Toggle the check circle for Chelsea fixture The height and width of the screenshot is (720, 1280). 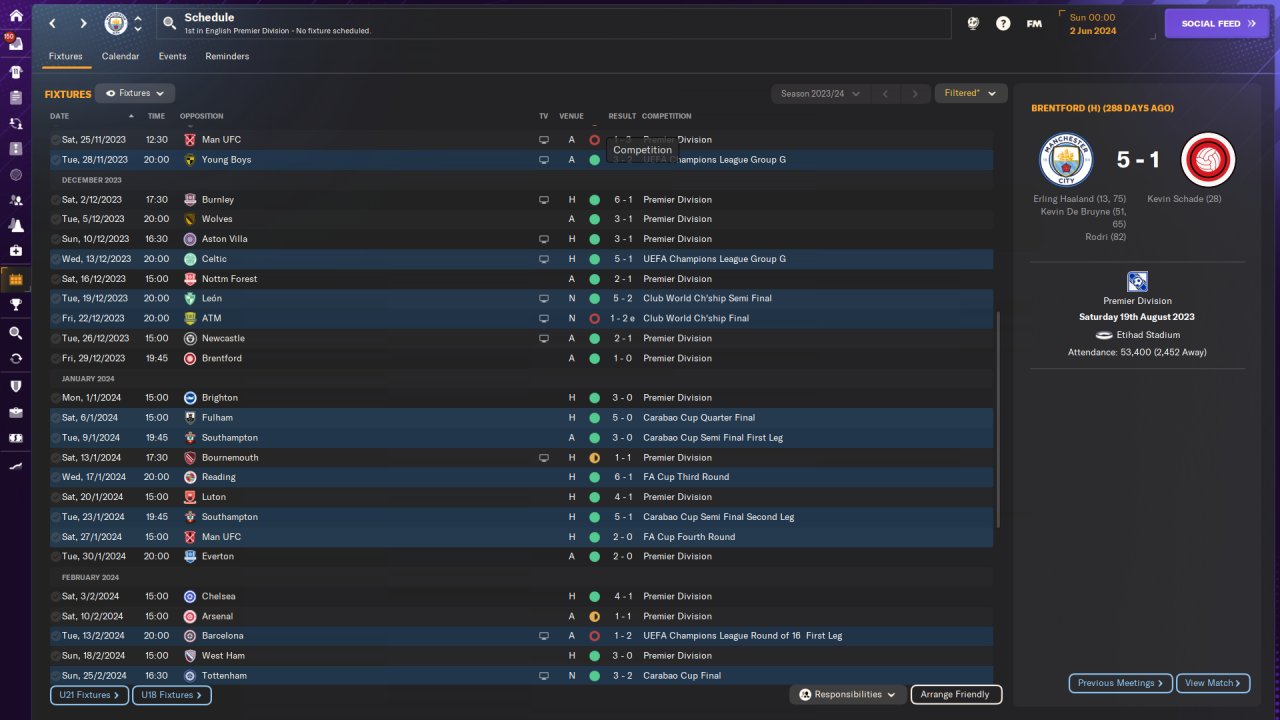tap(56, 596)
